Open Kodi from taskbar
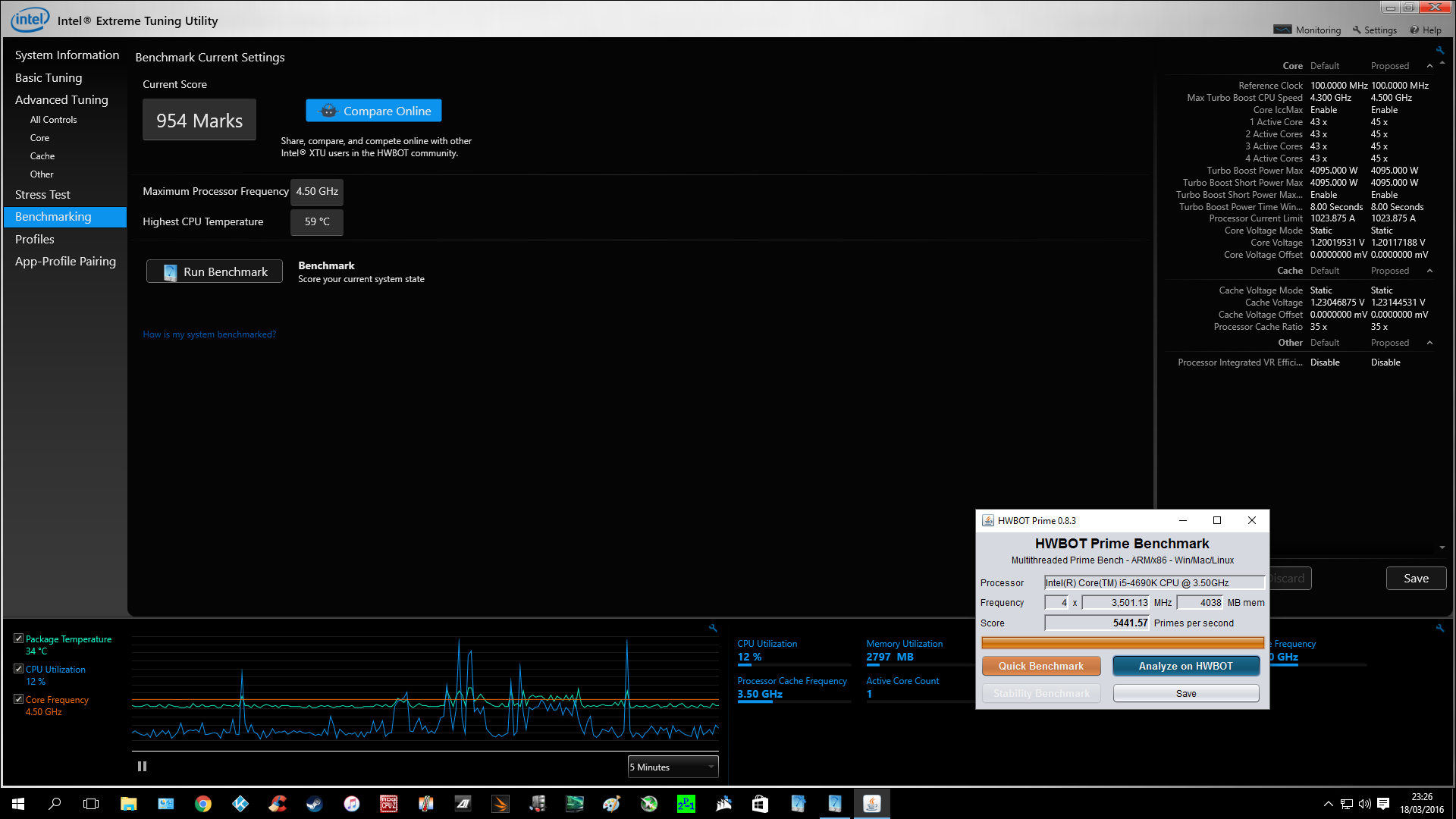Viewport: 1456px width, 819px height. [x=240, y=804]
